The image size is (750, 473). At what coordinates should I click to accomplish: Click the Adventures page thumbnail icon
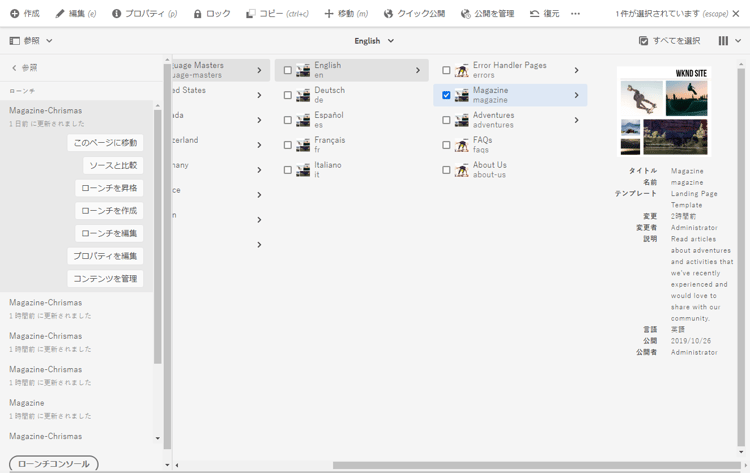click(x=462, y=120)
